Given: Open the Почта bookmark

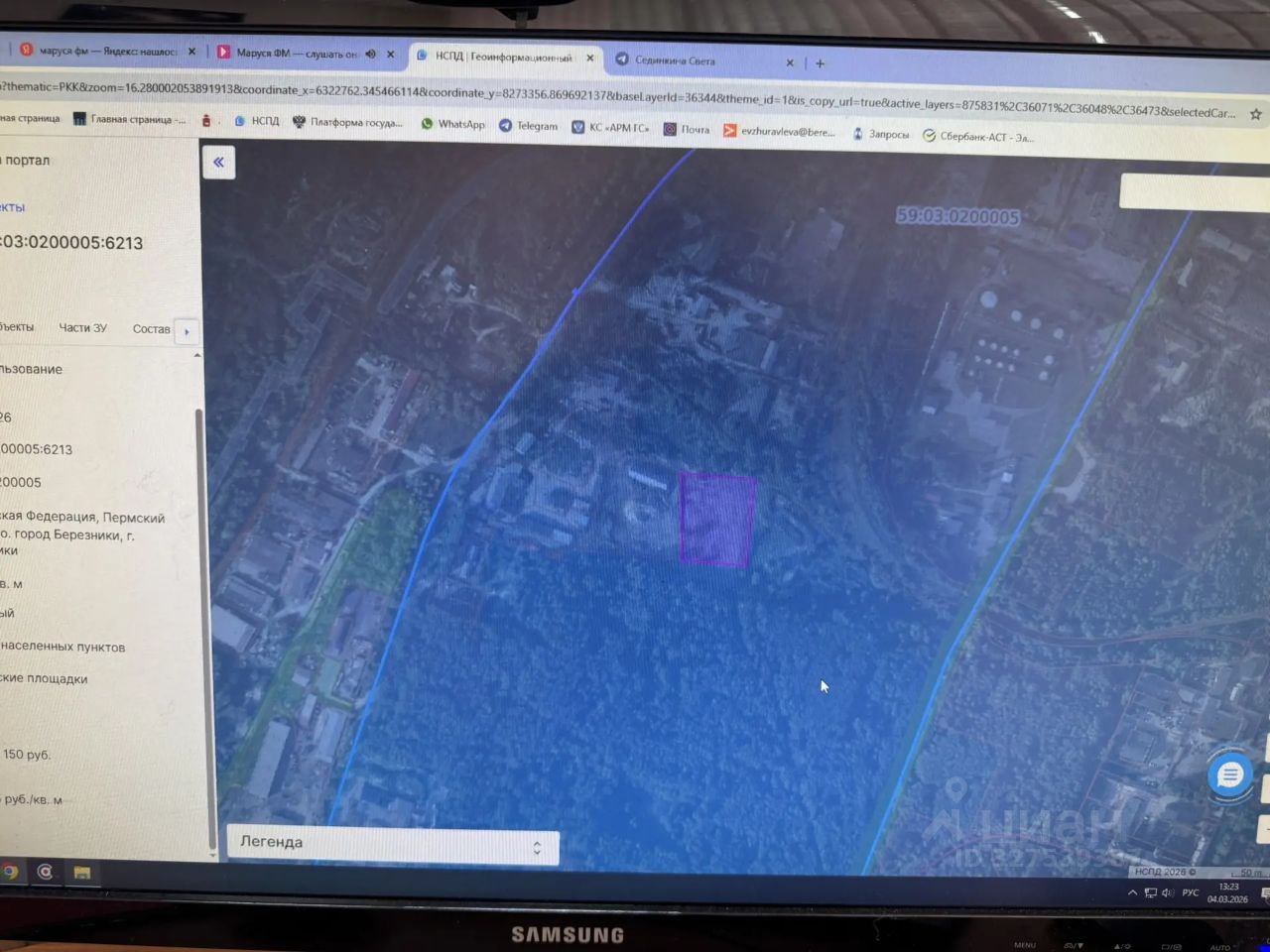Looking at the screenshot, I should pos(687,130).
